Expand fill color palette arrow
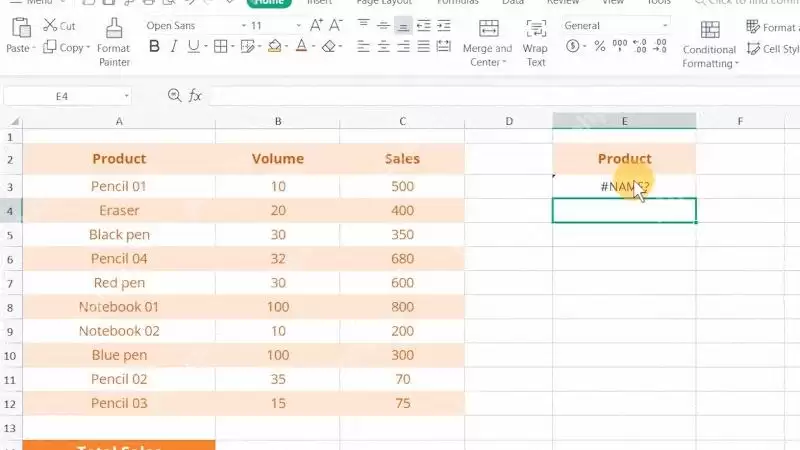The image size is (800, 450). coord(286,47)
